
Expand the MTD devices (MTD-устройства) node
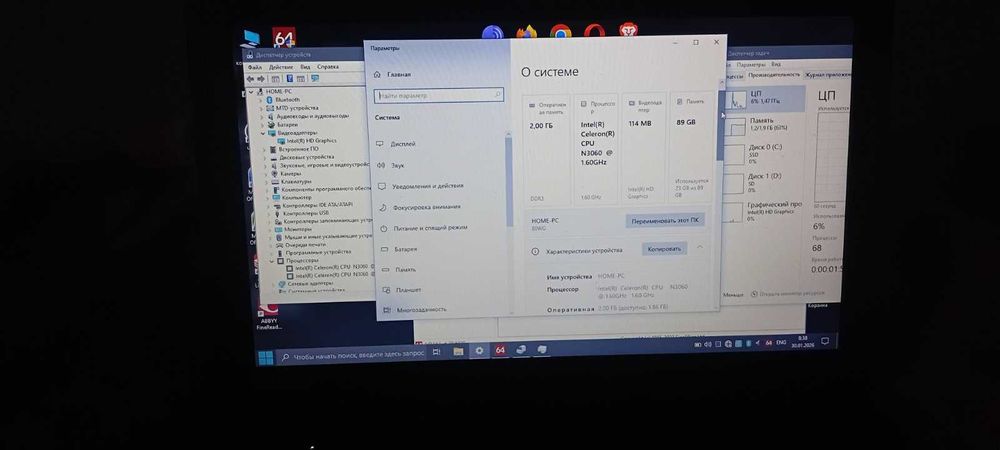tap(262, 108)
